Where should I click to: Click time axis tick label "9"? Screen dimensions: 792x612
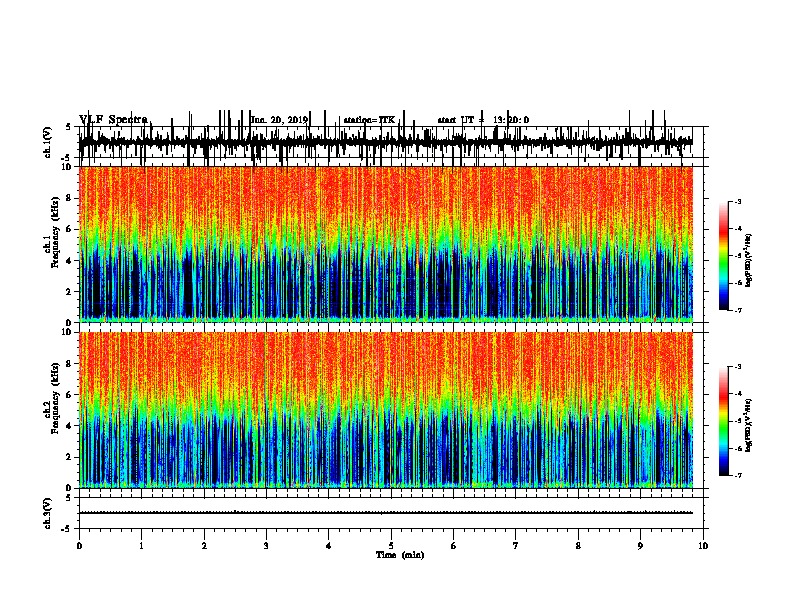click(640, 545)
